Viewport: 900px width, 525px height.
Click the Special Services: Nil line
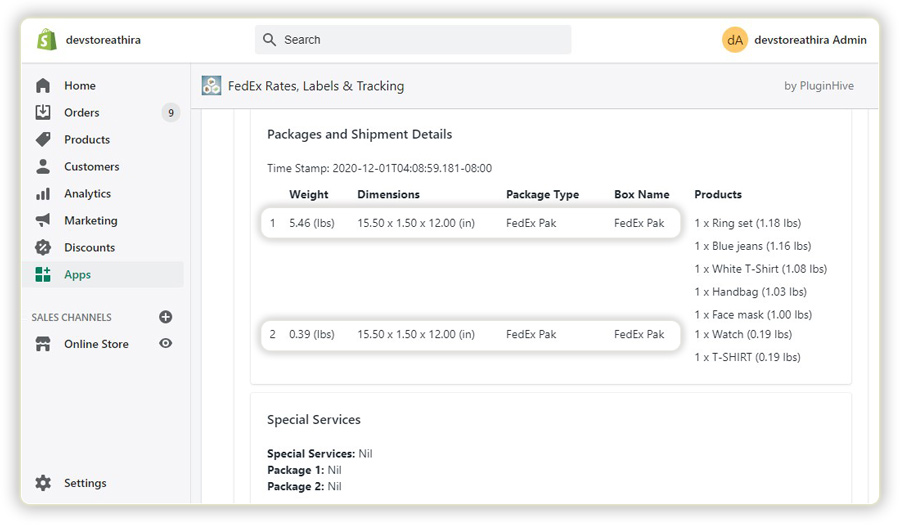(320, 454)
